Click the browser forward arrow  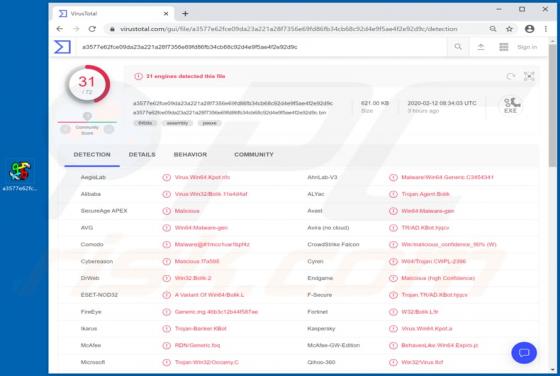pyautogui.click(x=76, y=29)
